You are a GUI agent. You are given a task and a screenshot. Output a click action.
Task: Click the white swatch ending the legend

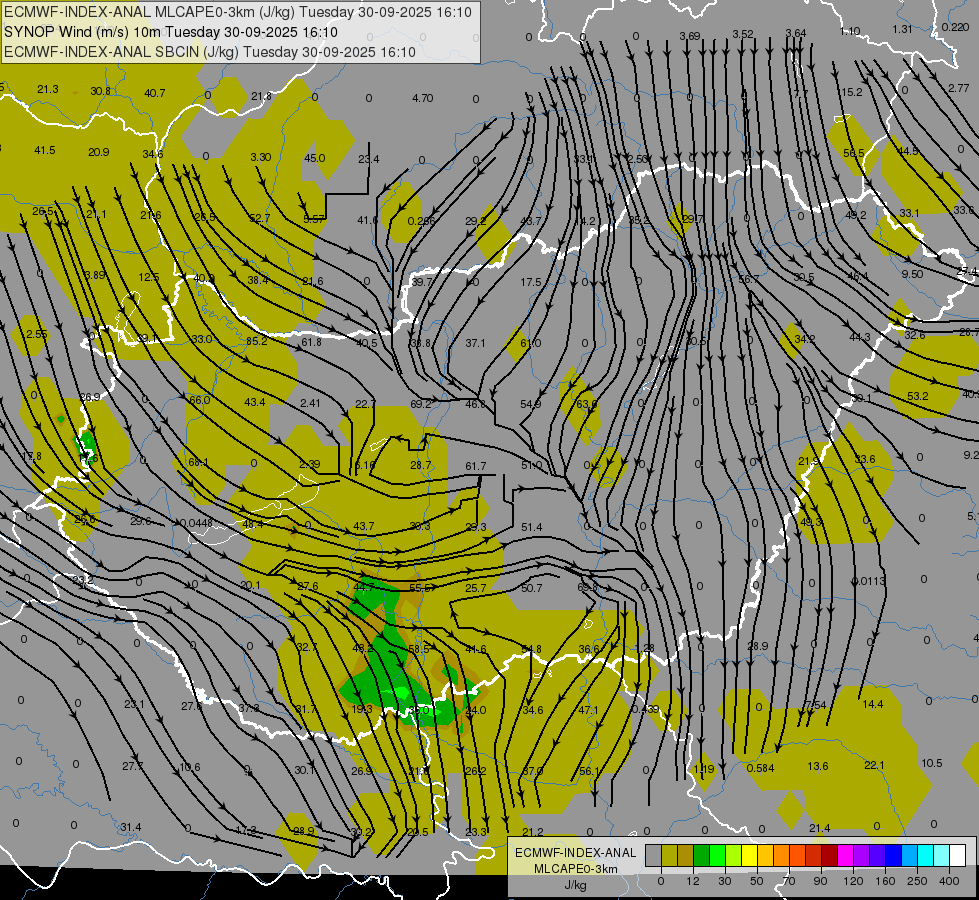point(957,855)
